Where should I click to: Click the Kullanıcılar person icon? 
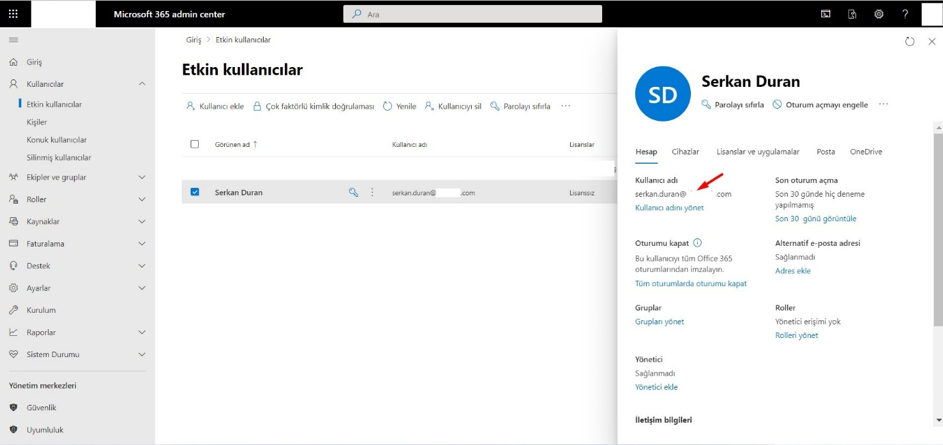pos(14,84)
